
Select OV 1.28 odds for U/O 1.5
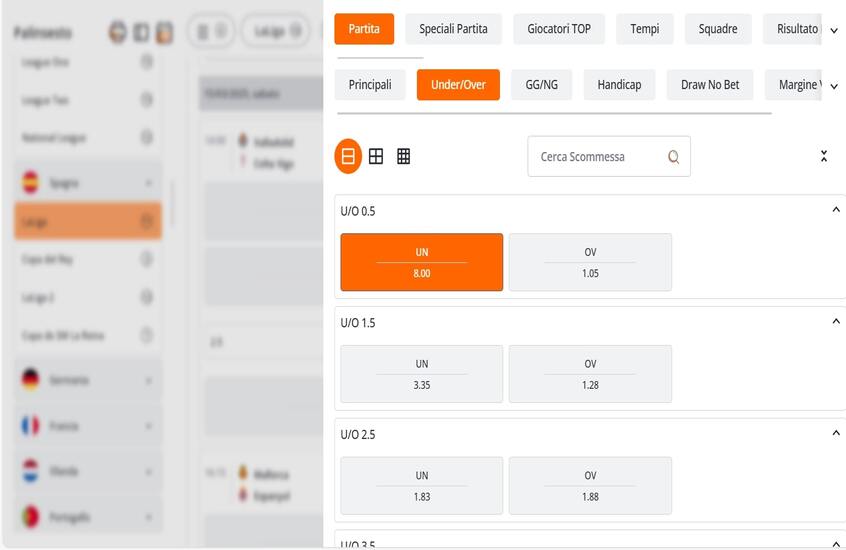590,374
